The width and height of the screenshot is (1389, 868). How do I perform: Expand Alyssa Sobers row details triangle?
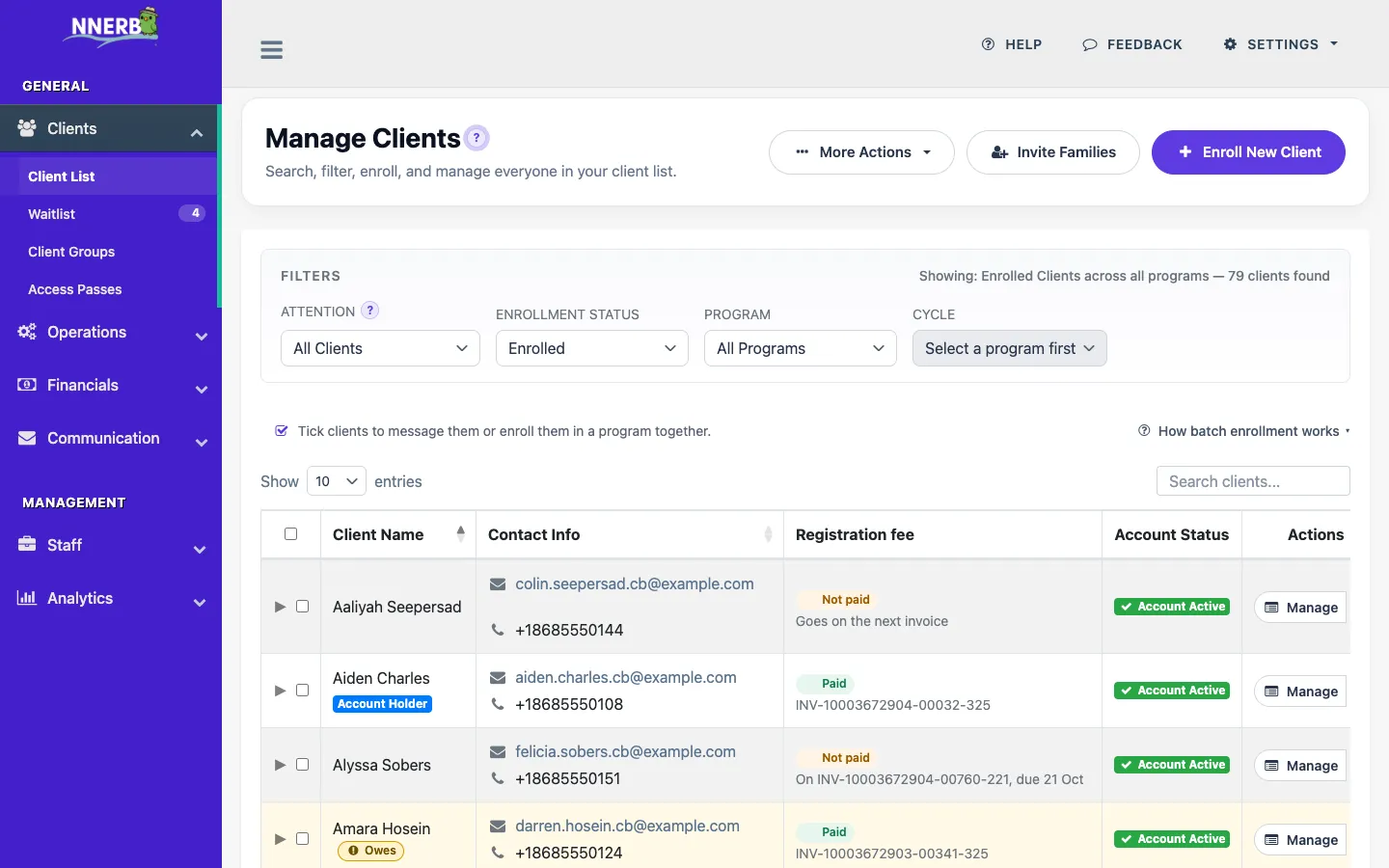(x=280, y=765)
